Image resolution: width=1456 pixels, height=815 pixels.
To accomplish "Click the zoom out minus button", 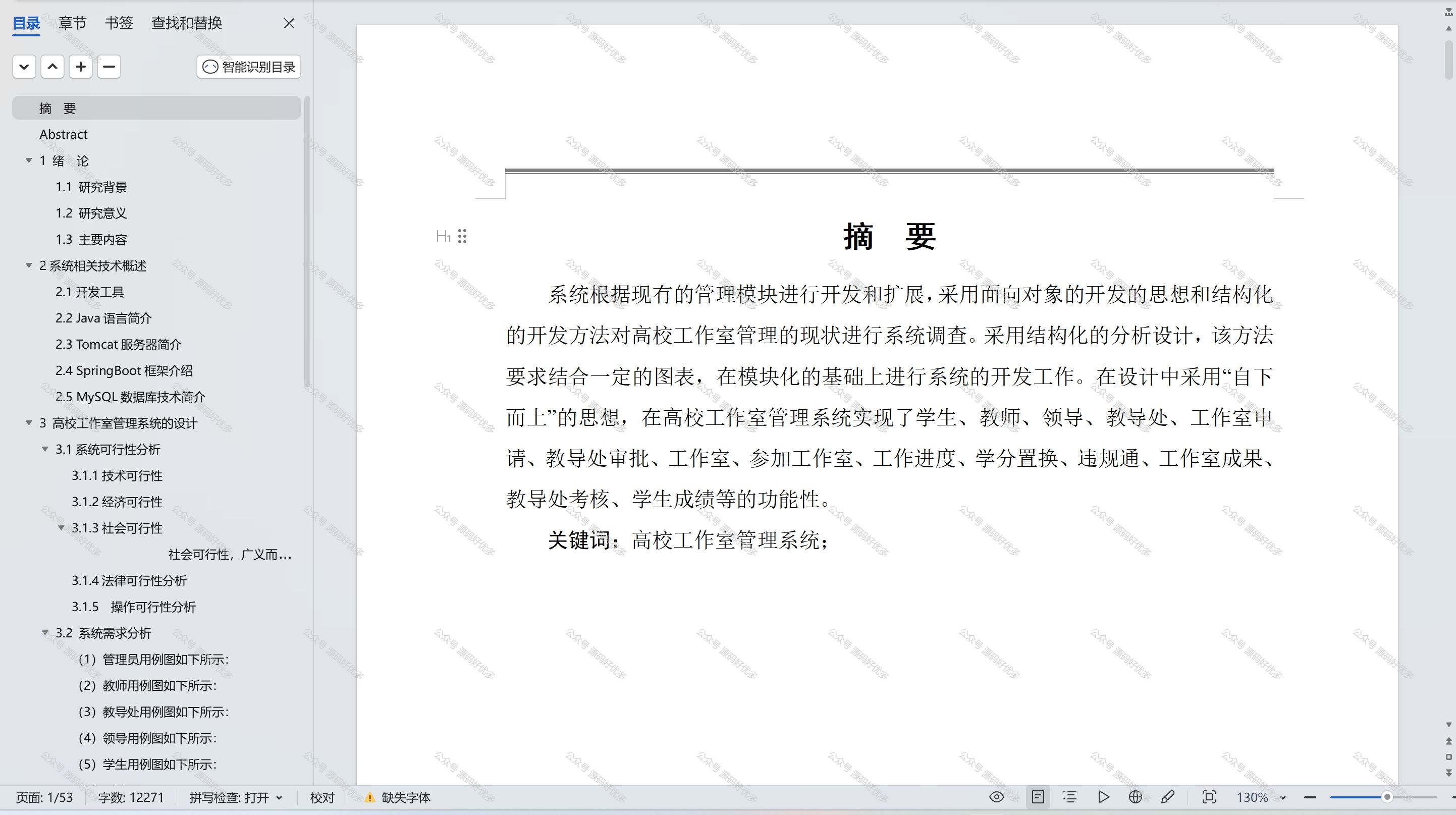I will (1310, 797).
